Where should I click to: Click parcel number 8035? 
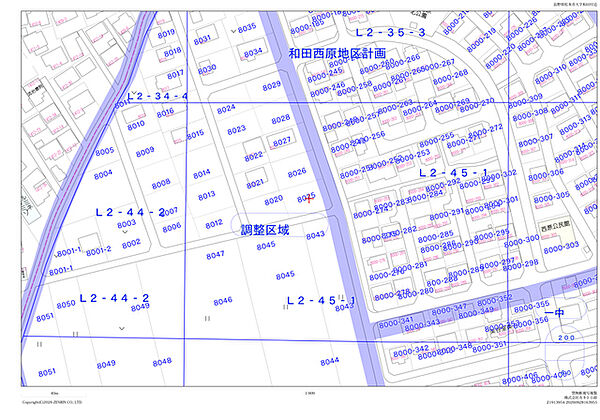pos(247,28)
